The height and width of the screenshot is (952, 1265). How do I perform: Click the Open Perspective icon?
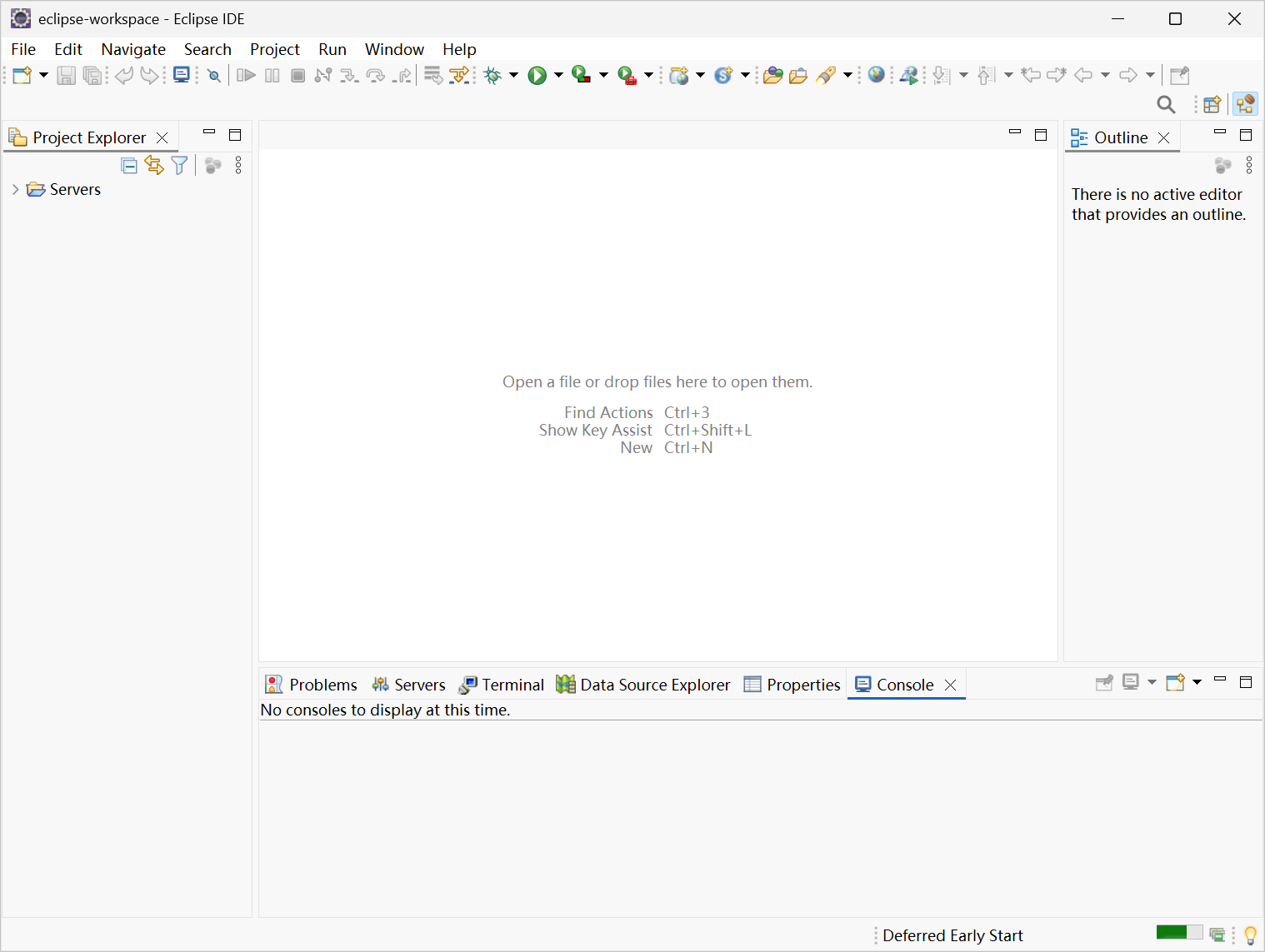pos(1212,104)
